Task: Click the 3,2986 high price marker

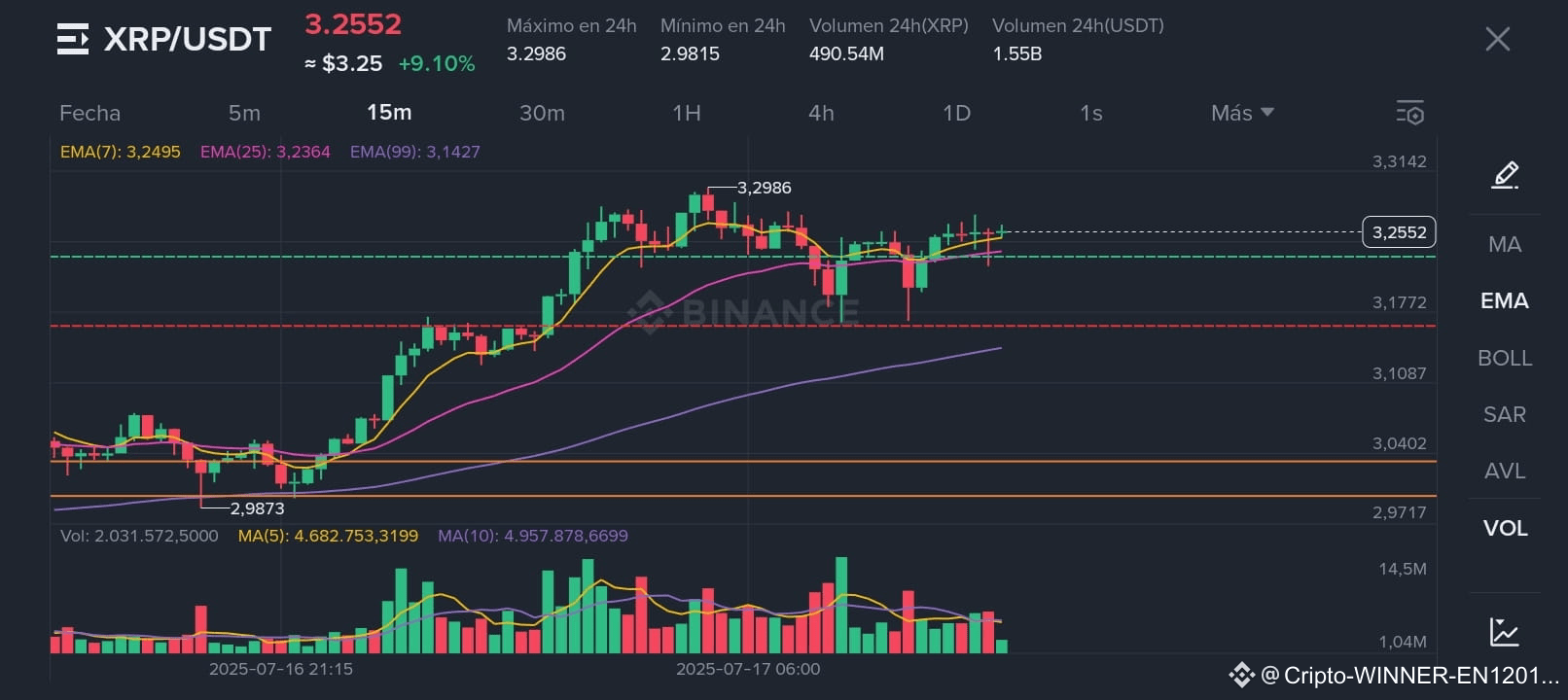Action: click(764, 188)
